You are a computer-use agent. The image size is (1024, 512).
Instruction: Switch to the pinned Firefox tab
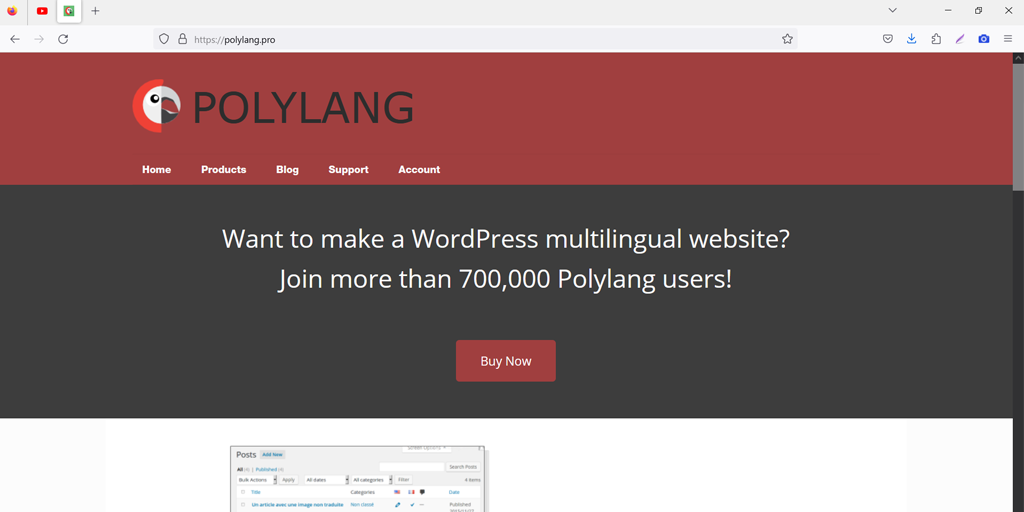(12, 10)
